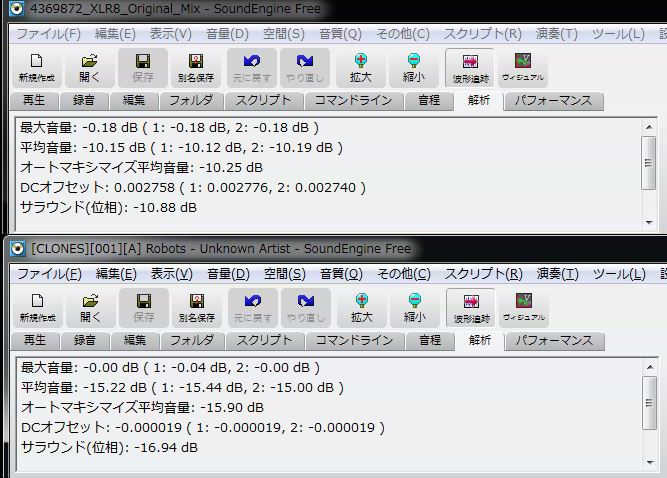Click 開く open icon in Robots window
This screenshot has height=478, width=667.
click(90, 308)
